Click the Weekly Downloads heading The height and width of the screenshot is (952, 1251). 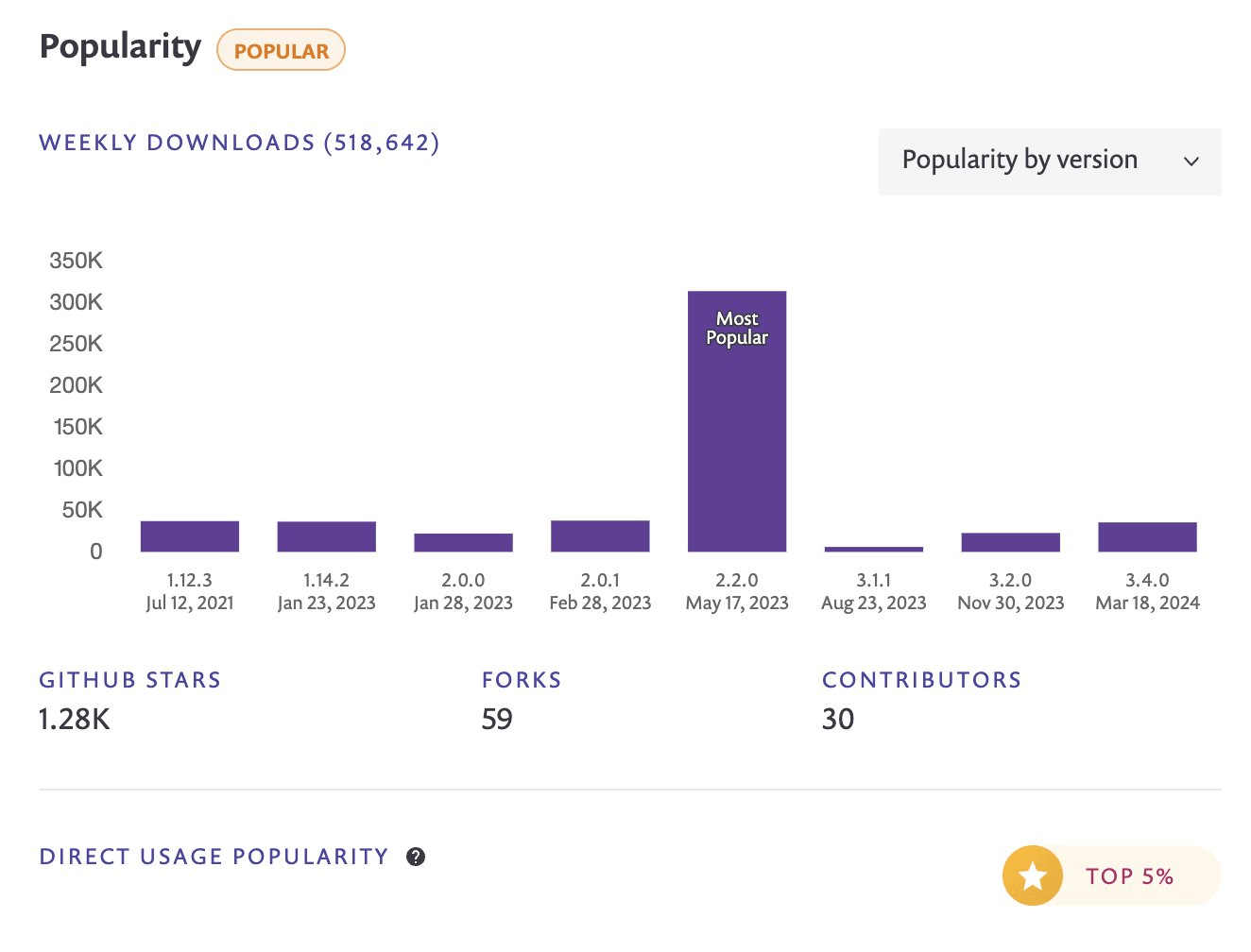[239, 143]
